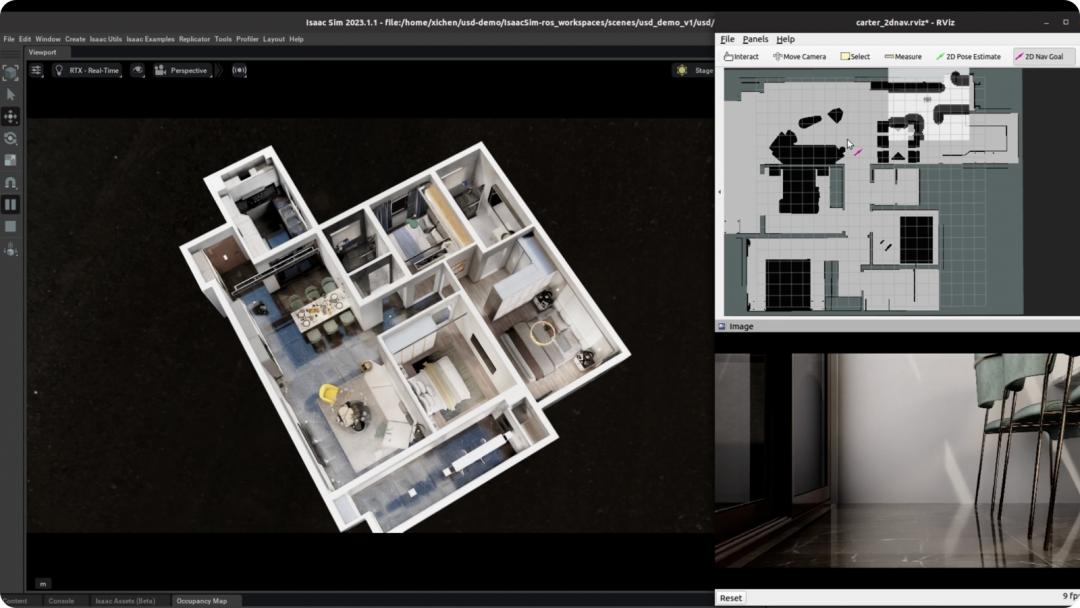
Task: Stop the simulation
Action: coord(10,227)
